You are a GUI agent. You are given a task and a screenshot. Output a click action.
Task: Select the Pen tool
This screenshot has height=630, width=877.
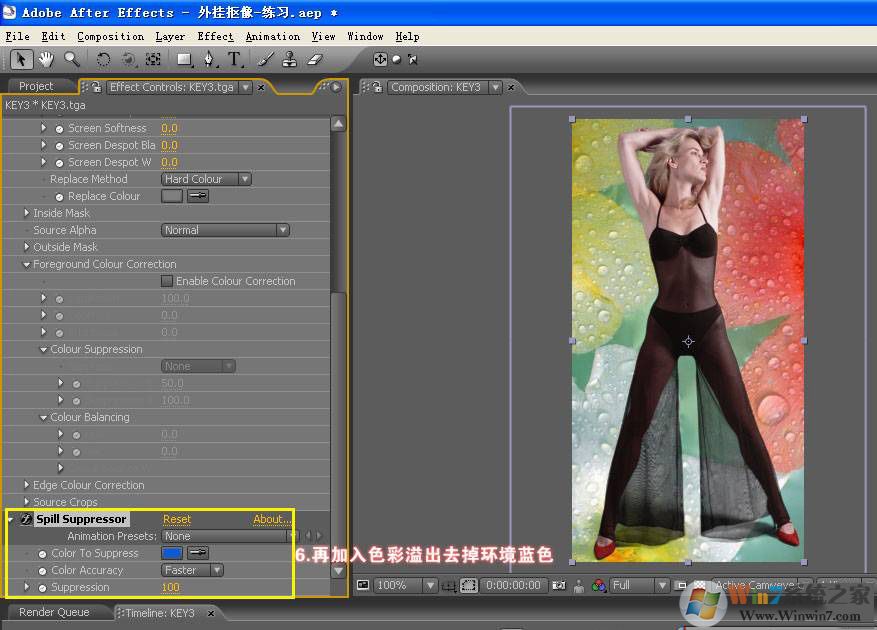point(209,60)
